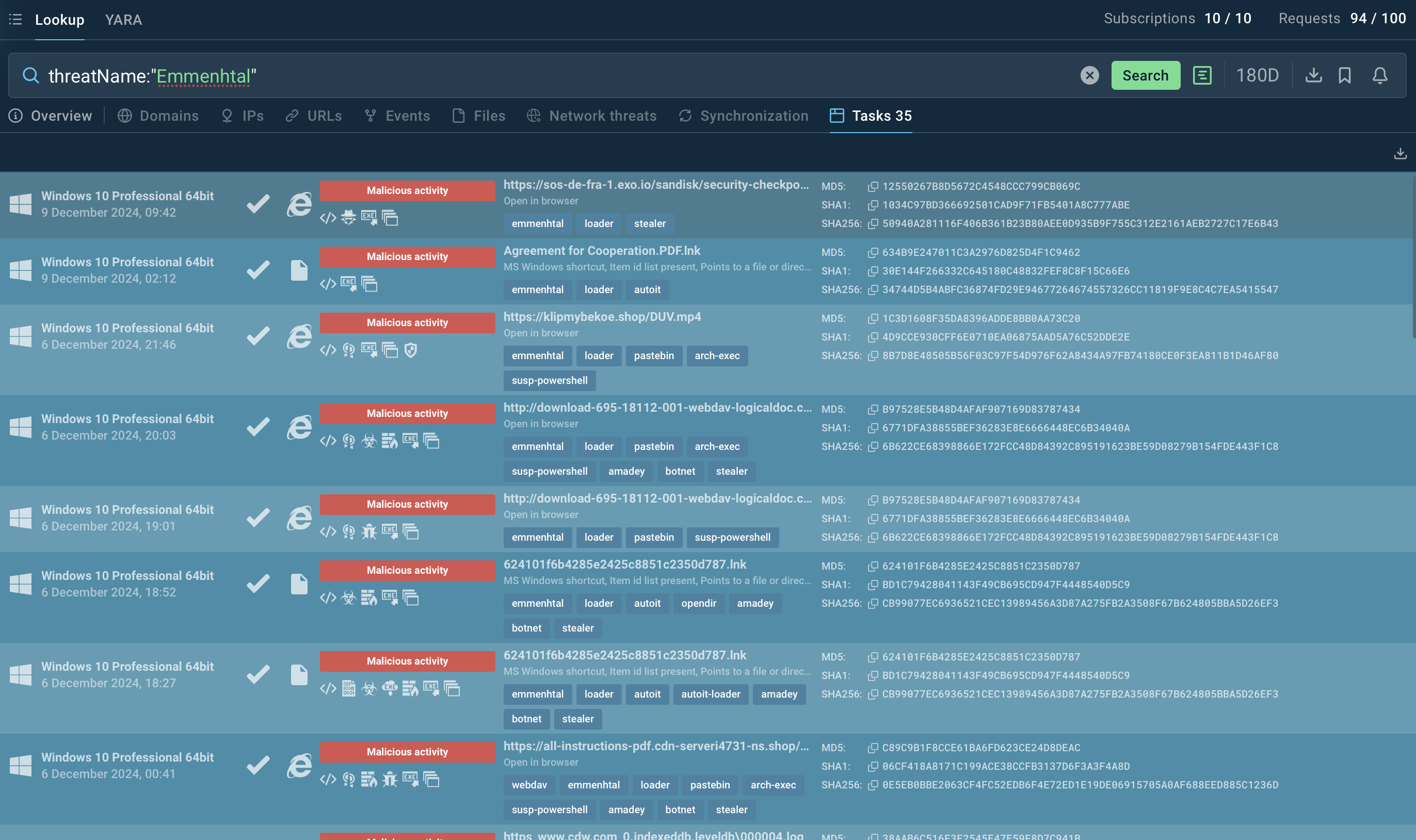The width and height of the screenshot is (1416, 840).
Task: Click the hamburger menu icon
Action: click(15, 19)
